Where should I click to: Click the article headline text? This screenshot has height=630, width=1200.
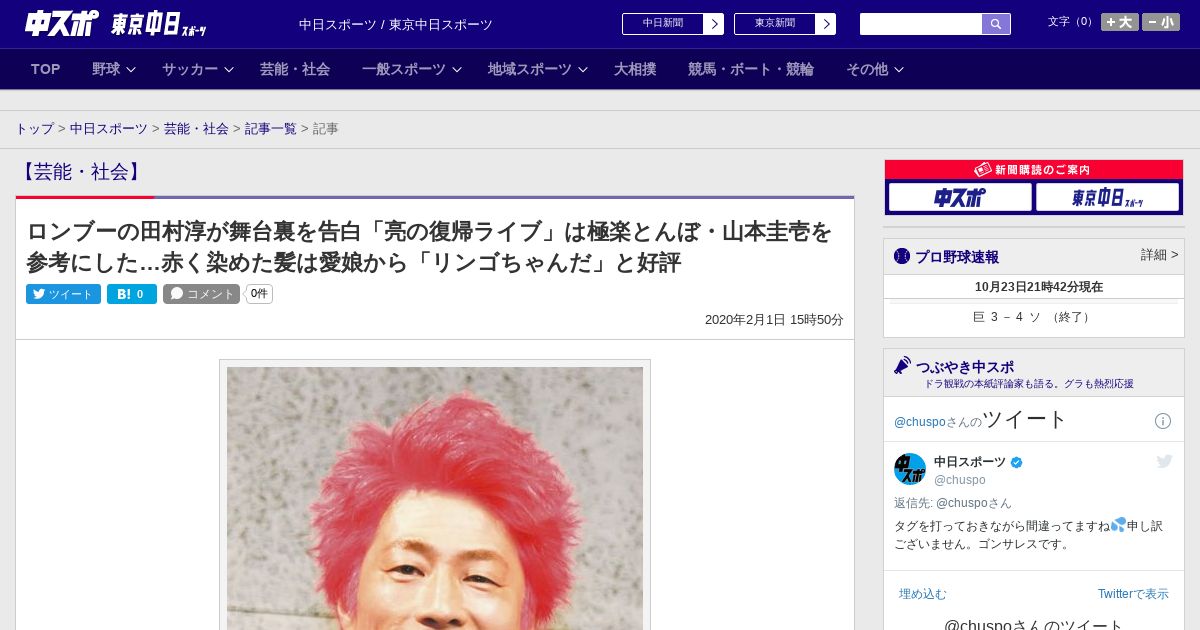(430, 247)
